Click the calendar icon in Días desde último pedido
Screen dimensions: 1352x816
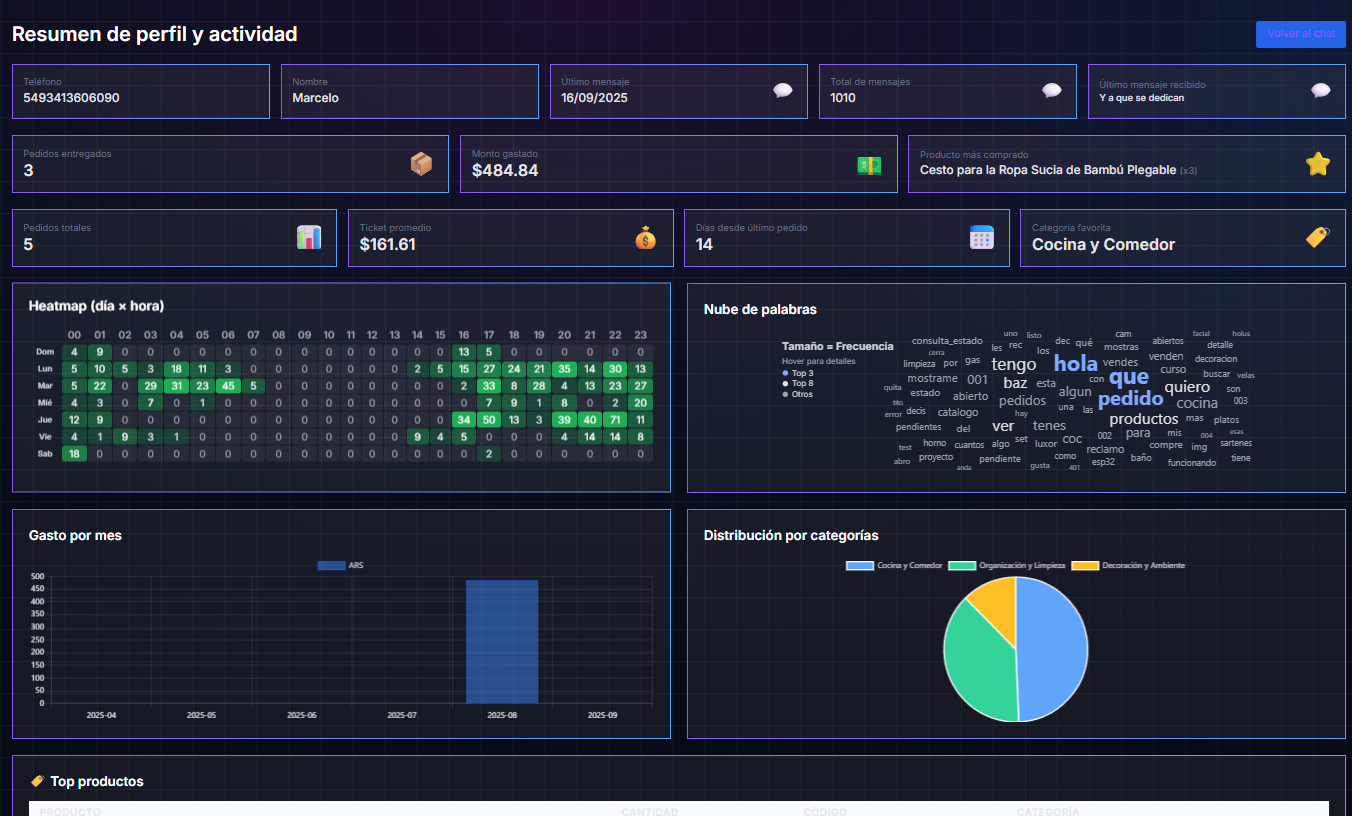click(x=982, y=238)
